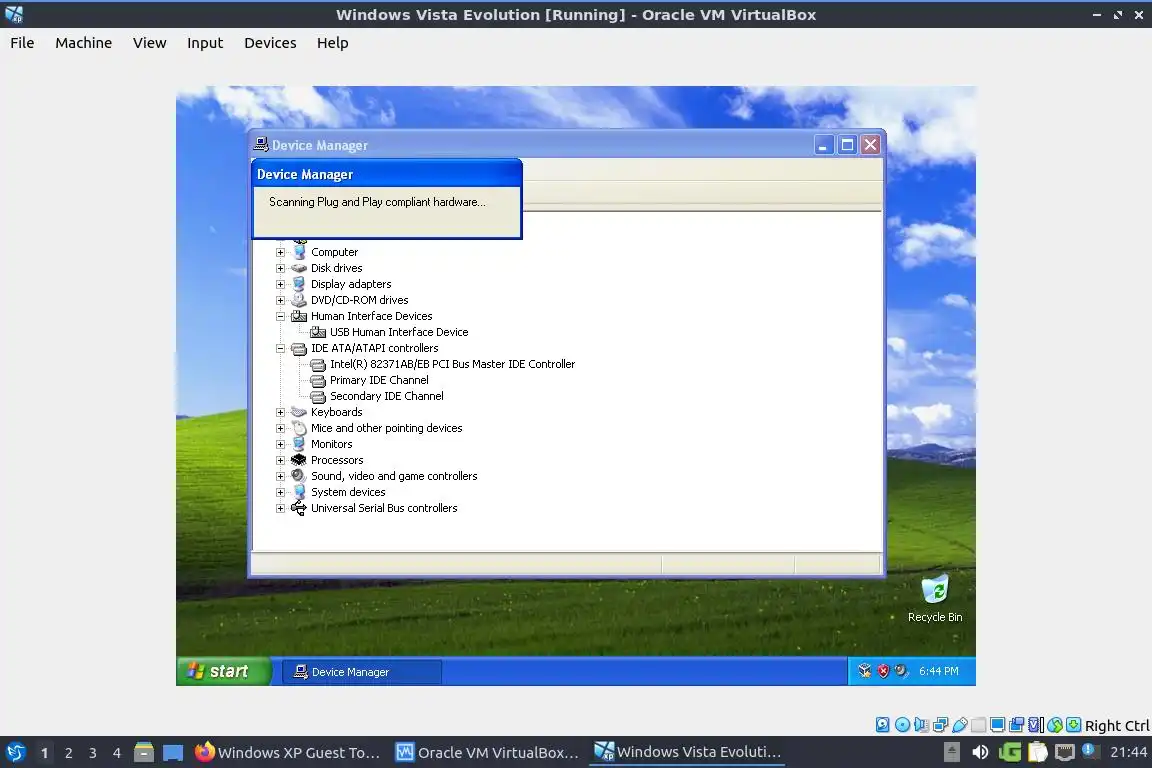Screen dimensions: 1152x768
Task: Click Device Manager button in XP taskbar
Action: [x=362, y=672]
